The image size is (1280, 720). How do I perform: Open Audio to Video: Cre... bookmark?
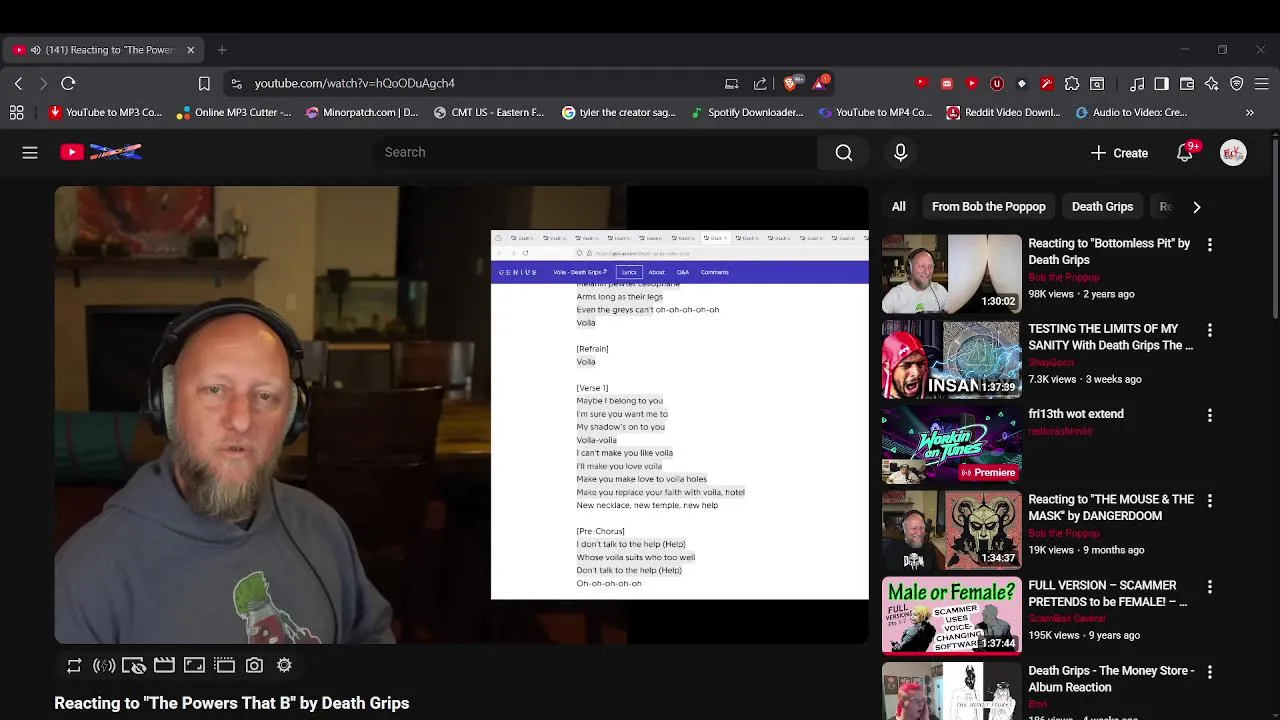point(1131,113)
